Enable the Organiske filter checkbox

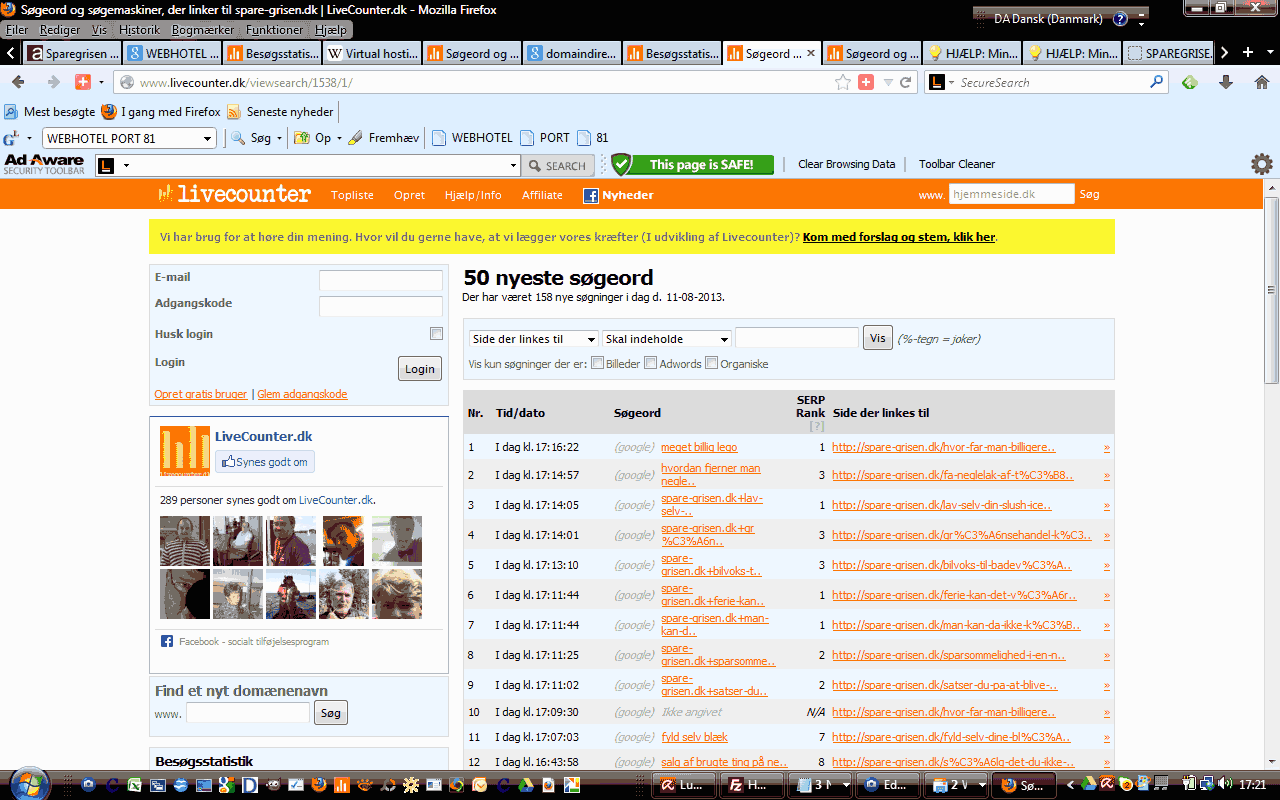pos(712,363)
